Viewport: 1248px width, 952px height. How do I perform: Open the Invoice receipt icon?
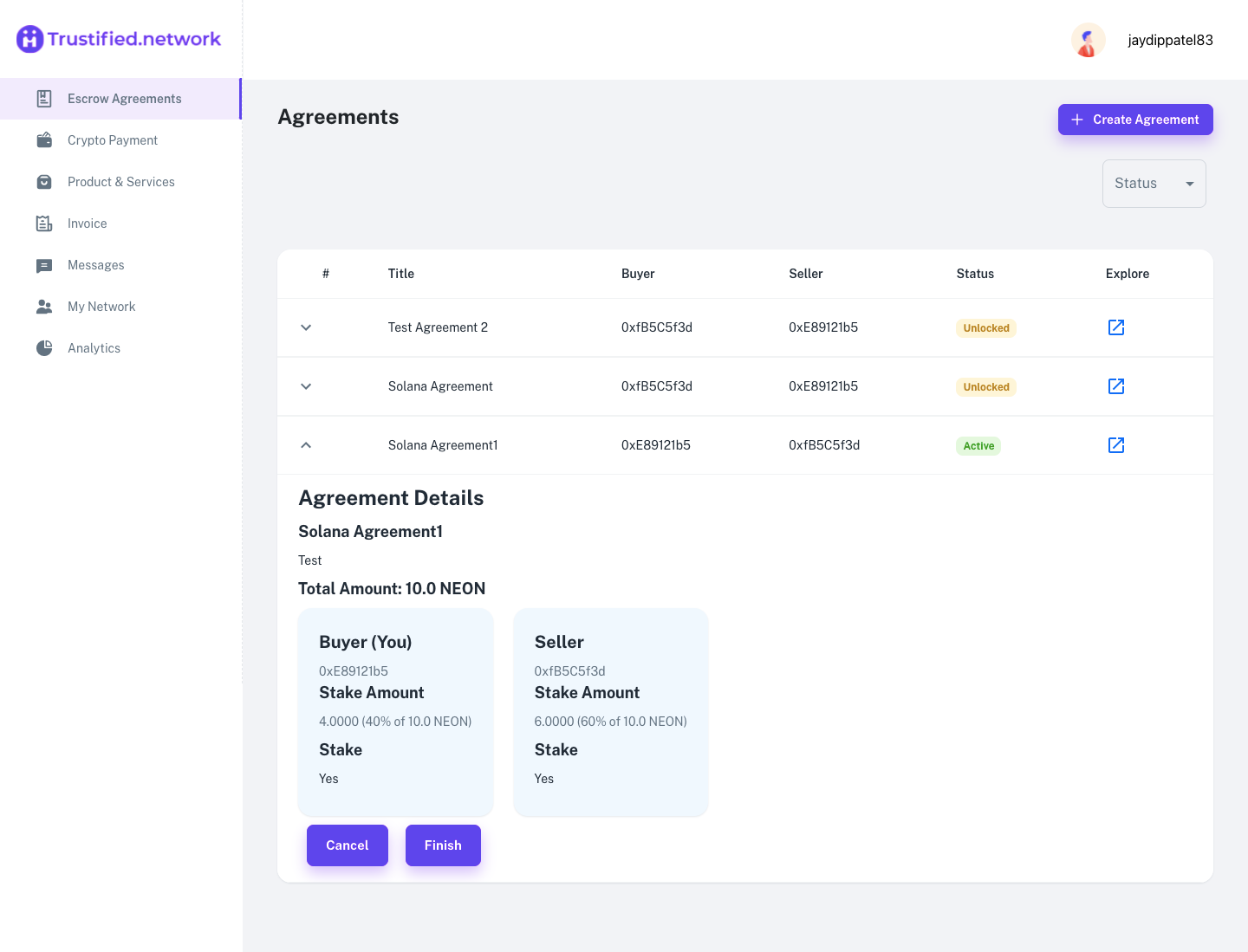point(44,223)
